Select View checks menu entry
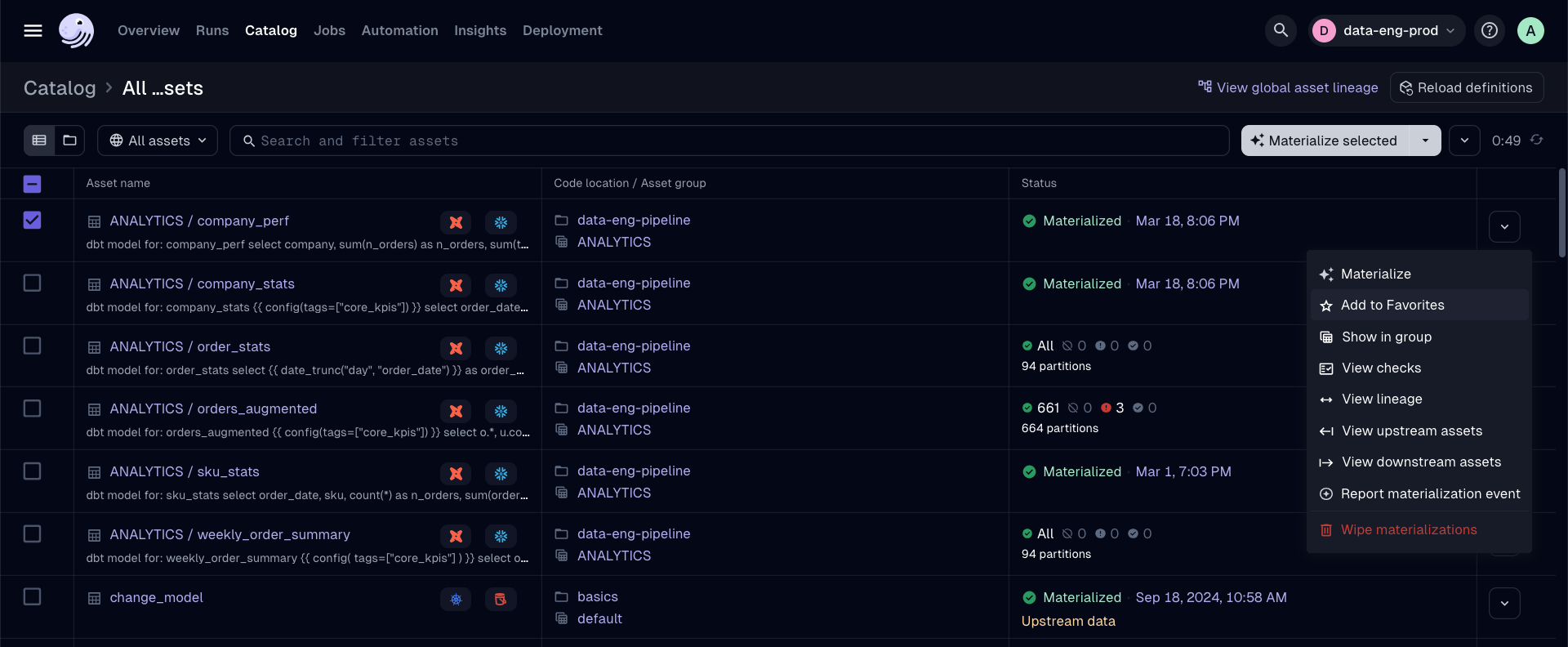 click(1419, 368)
